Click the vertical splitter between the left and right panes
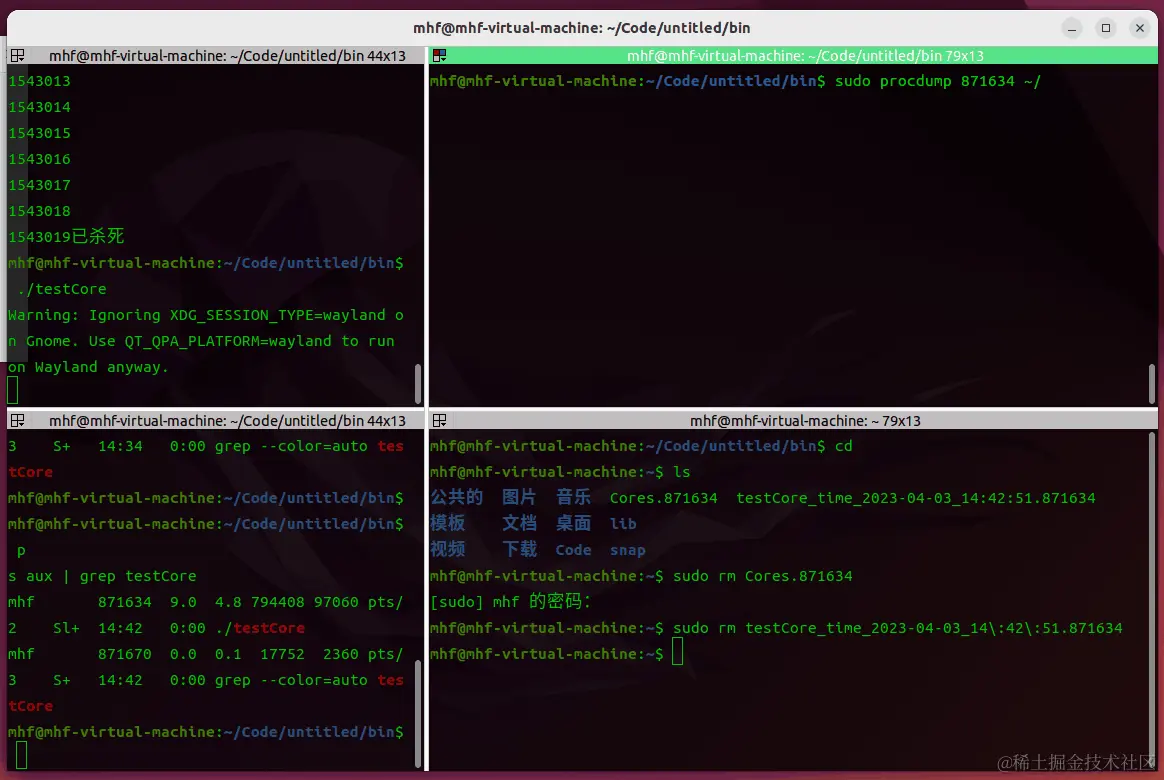Viewport: 1164px width, 780px height. (x=426, y=409)
